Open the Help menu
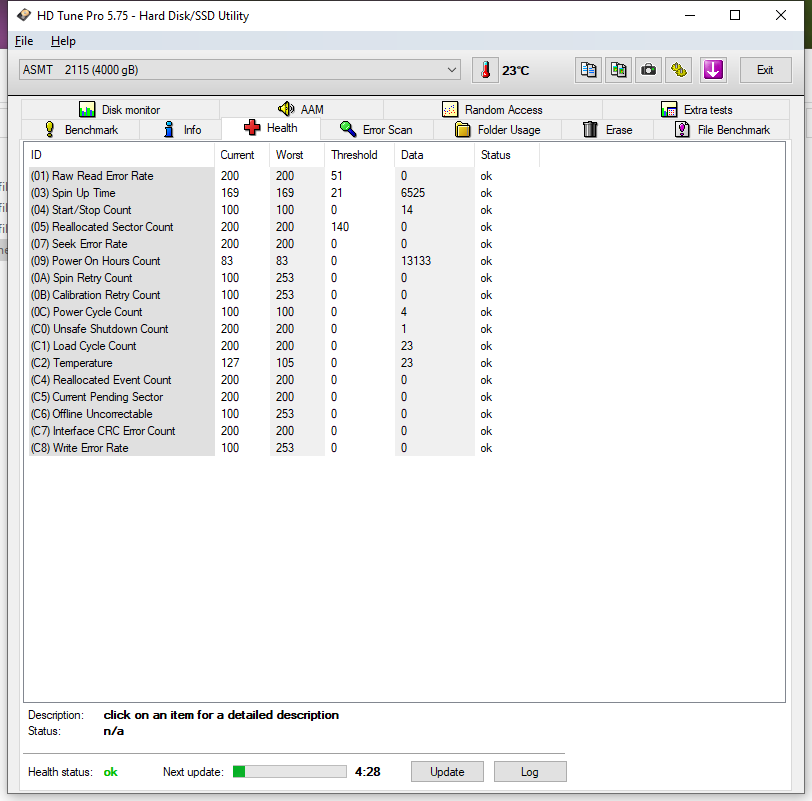 click(x=63, y=41)
